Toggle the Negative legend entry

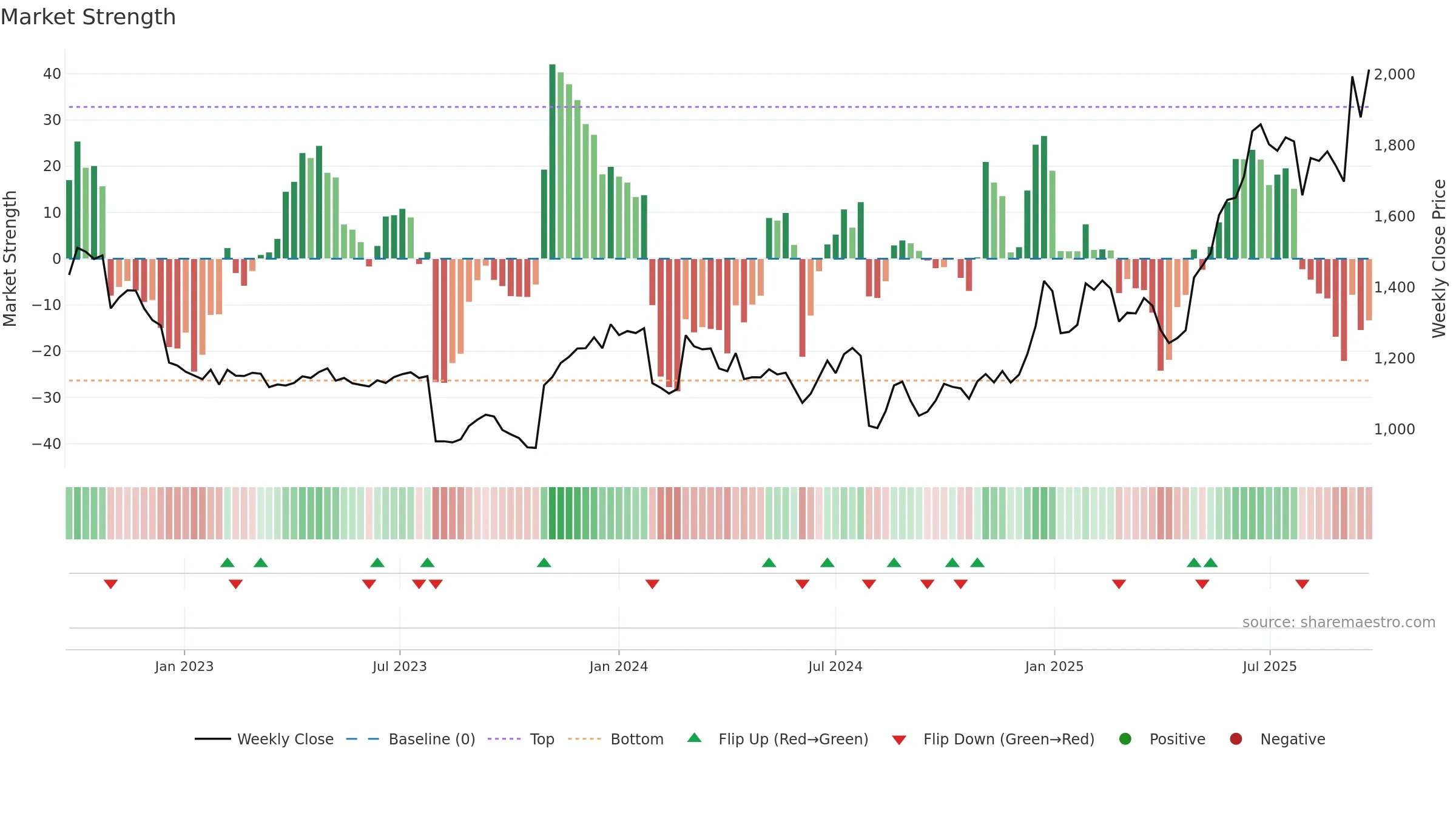[x=1277, y=739]
